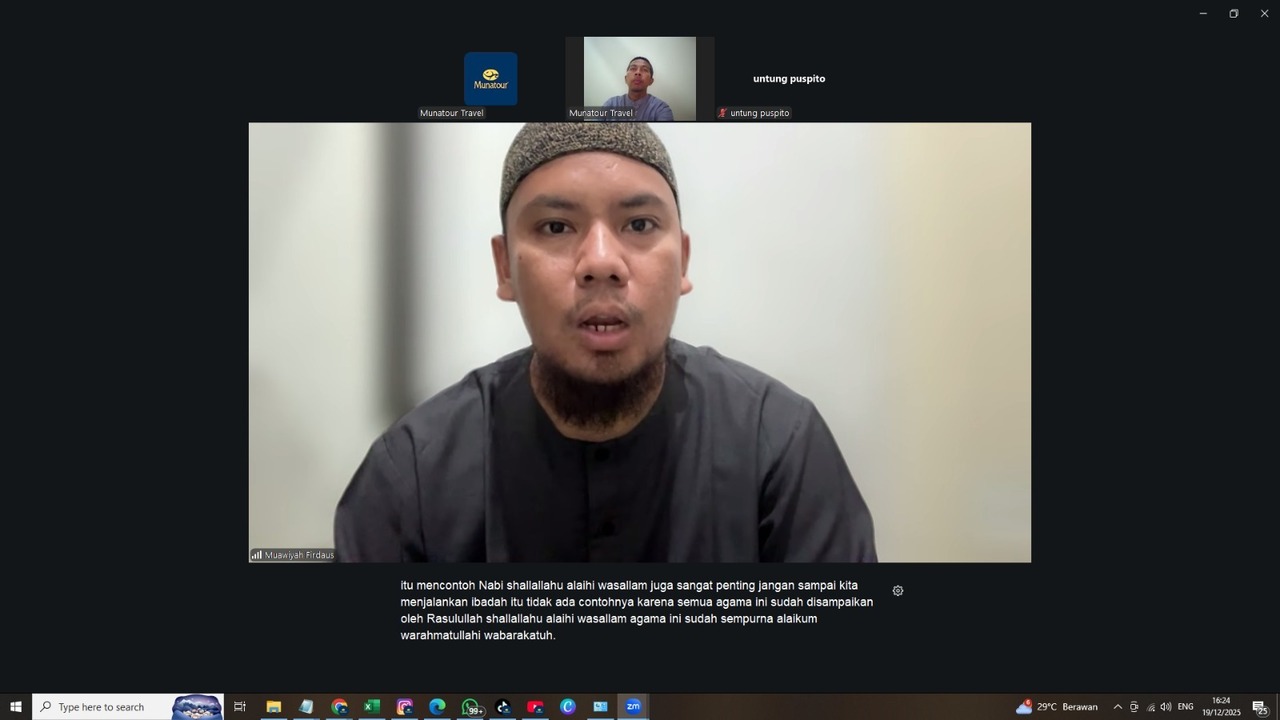Viewport: 1280px width, 720px height.
Task: Click the network signal strength indicator on Muawiyah's video
Action: click(256, 554)
